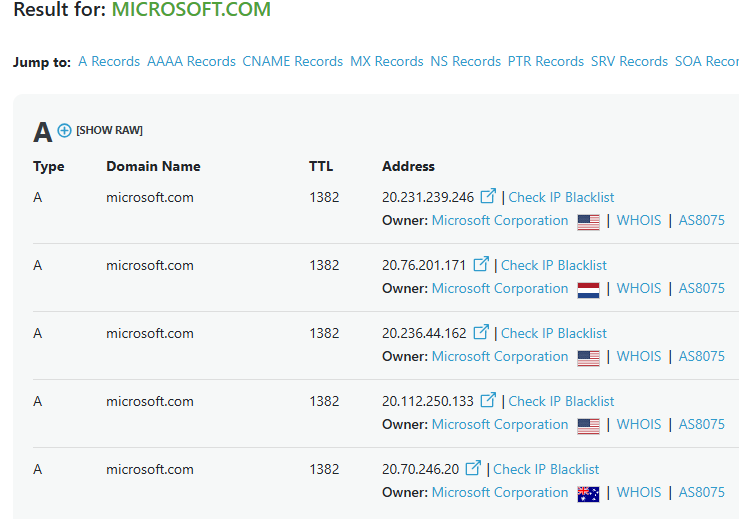Jump to AAAA Records section
Screen dimensions: 739x519
tap(191, 61)
